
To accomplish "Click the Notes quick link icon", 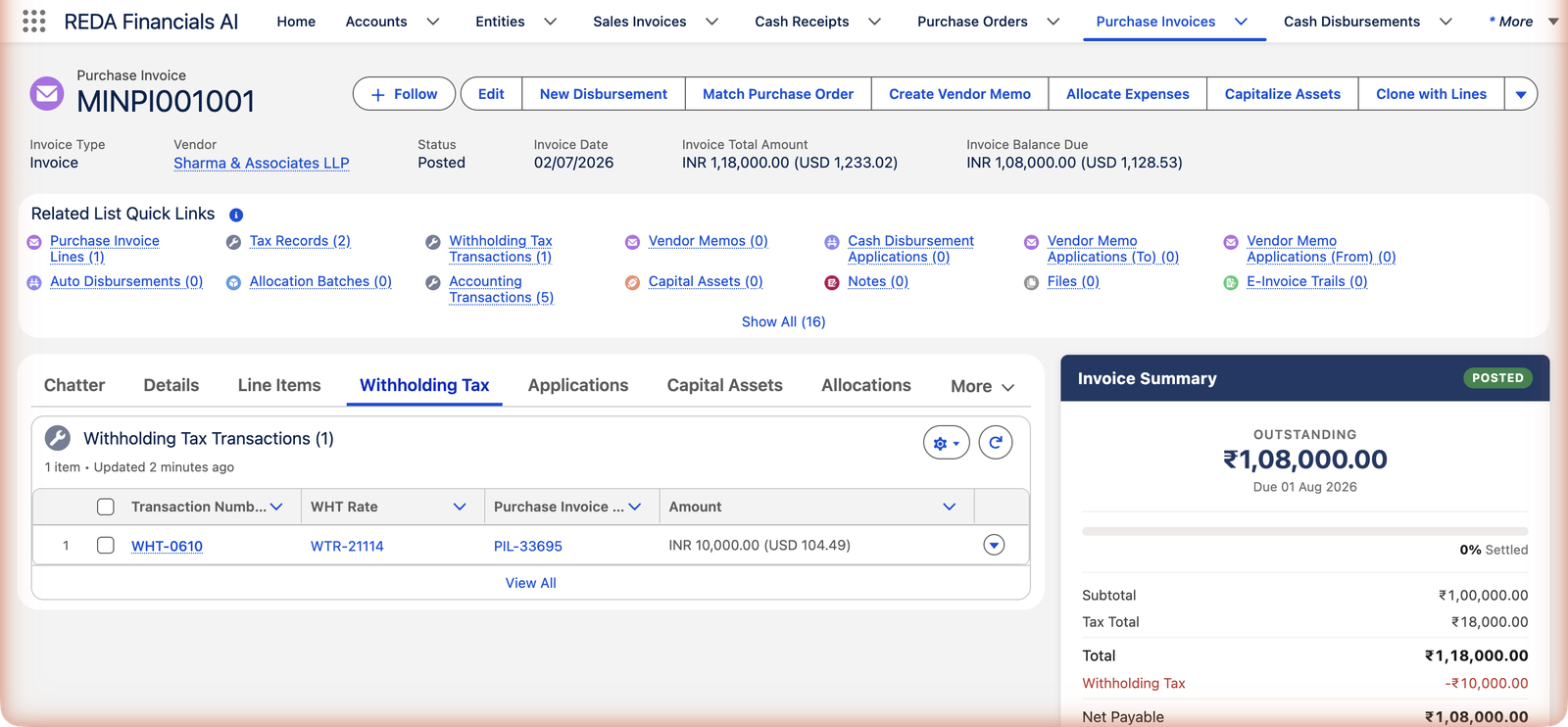I will 832,282.
